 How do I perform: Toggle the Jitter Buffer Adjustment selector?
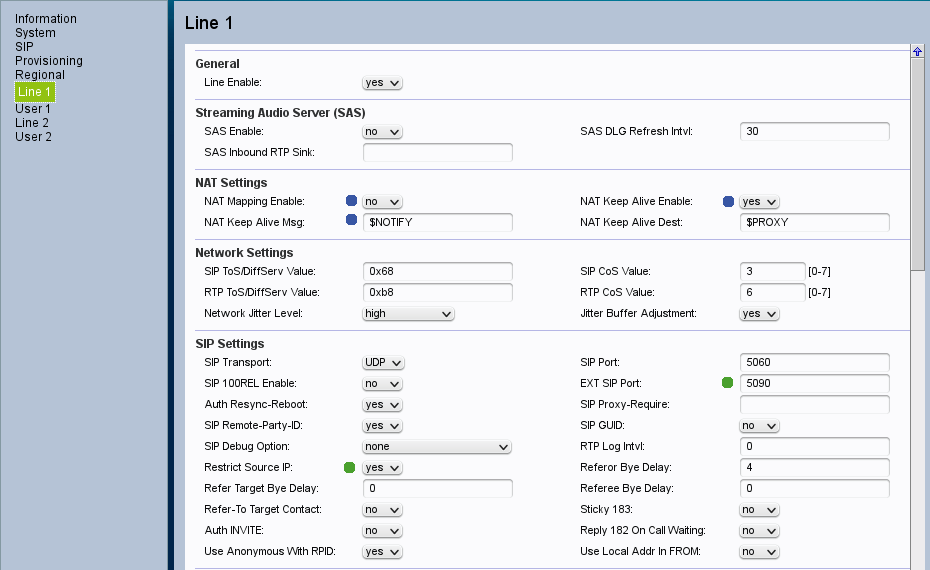click(759, 314)
